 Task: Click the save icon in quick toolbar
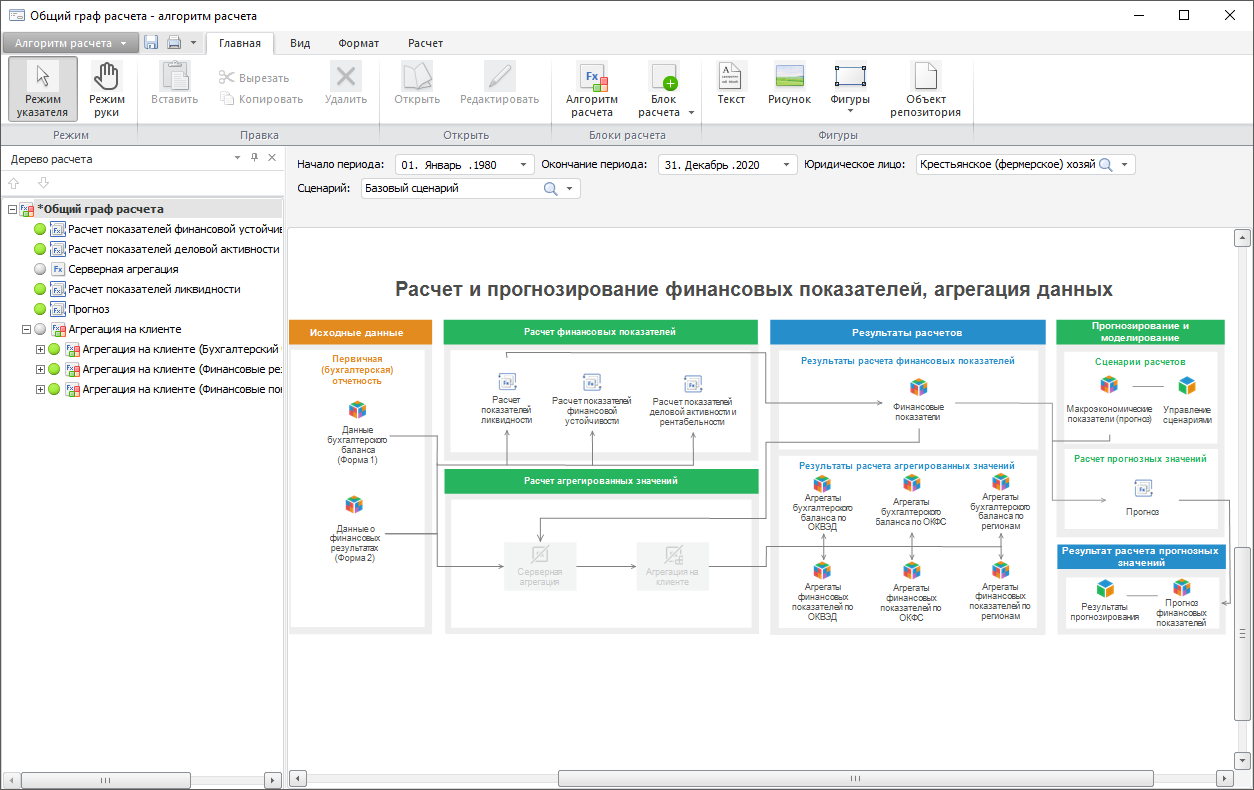tap(152, 43)
